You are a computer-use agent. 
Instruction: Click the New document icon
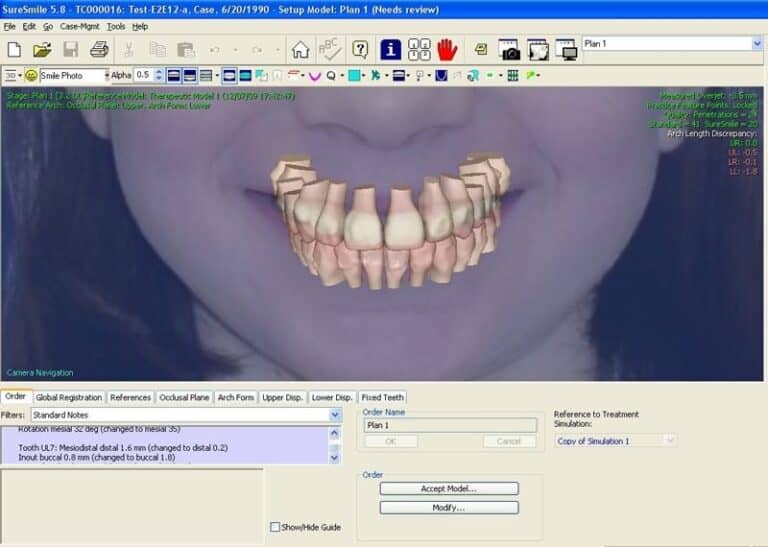pyautogui.click(x=14, y=49)
